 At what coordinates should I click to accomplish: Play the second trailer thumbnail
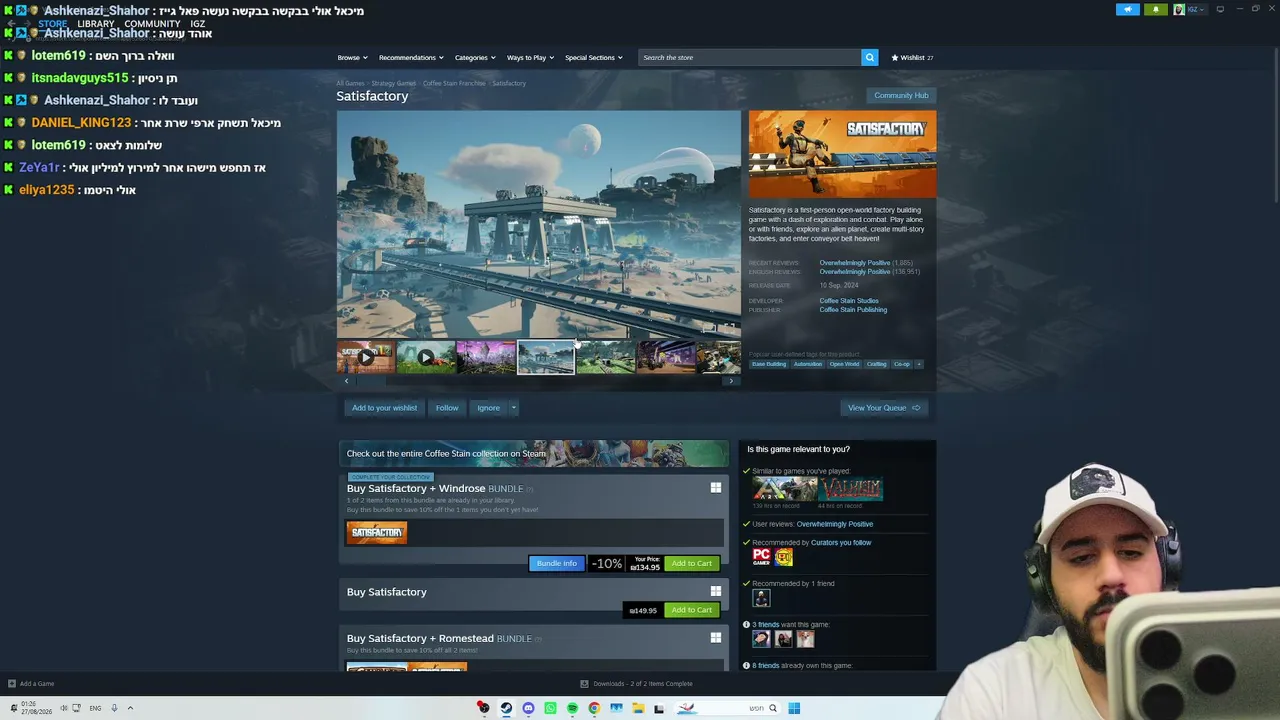tap(426, 357)
